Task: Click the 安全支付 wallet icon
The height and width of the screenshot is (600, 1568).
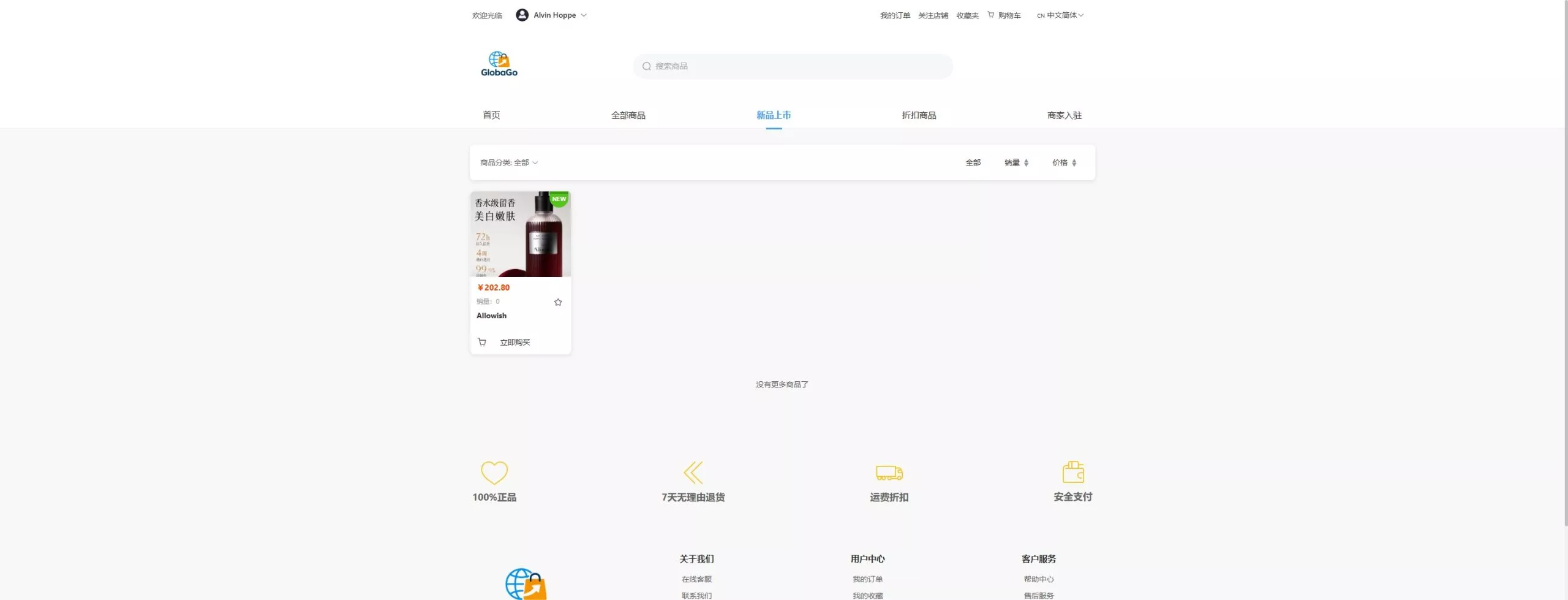Action: pos(1072,472)
